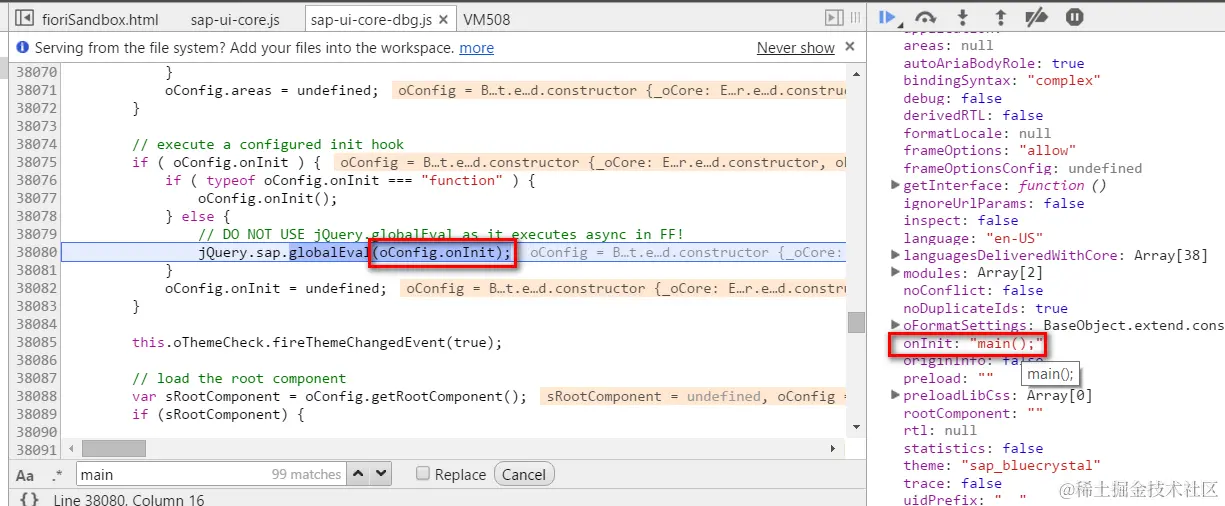The height and width of the screenshot is (506, 1225).
Task: Switch to sap-ui-core.js tab
Action: (235, 19)
